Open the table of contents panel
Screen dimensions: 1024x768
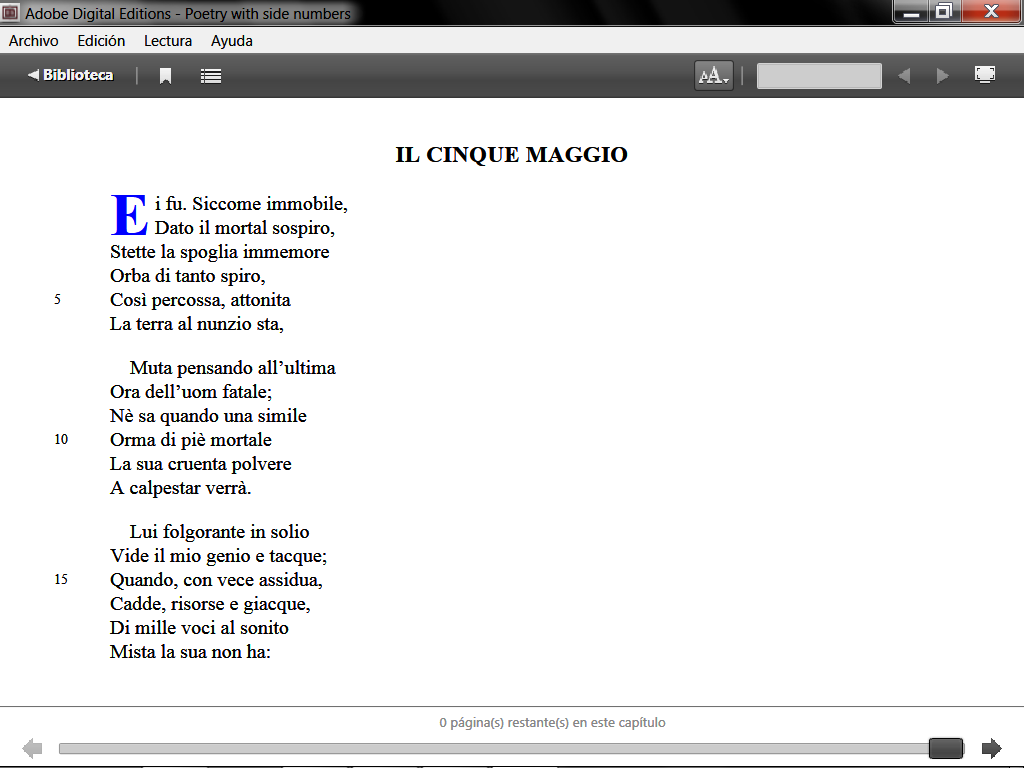pyautogui.click(x=211, y=76)
